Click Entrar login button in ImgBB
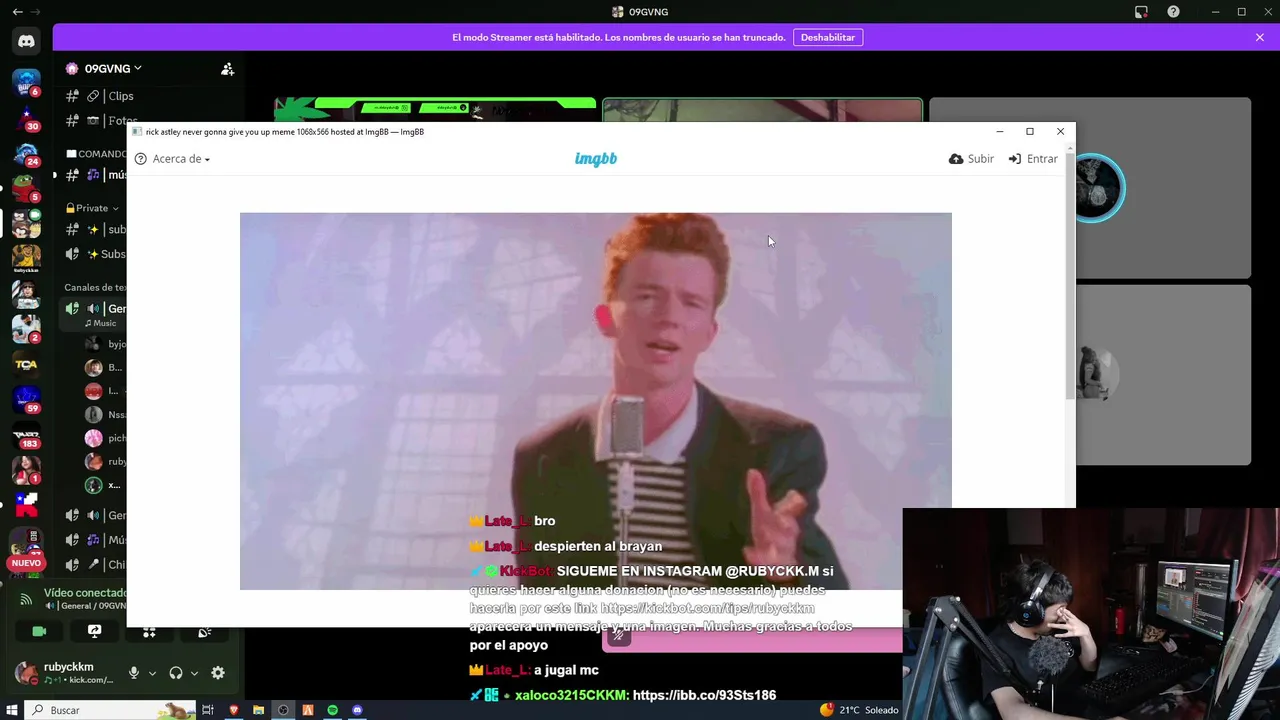The height and width of the screenshot is (720, 1280). pos(1033,159)
